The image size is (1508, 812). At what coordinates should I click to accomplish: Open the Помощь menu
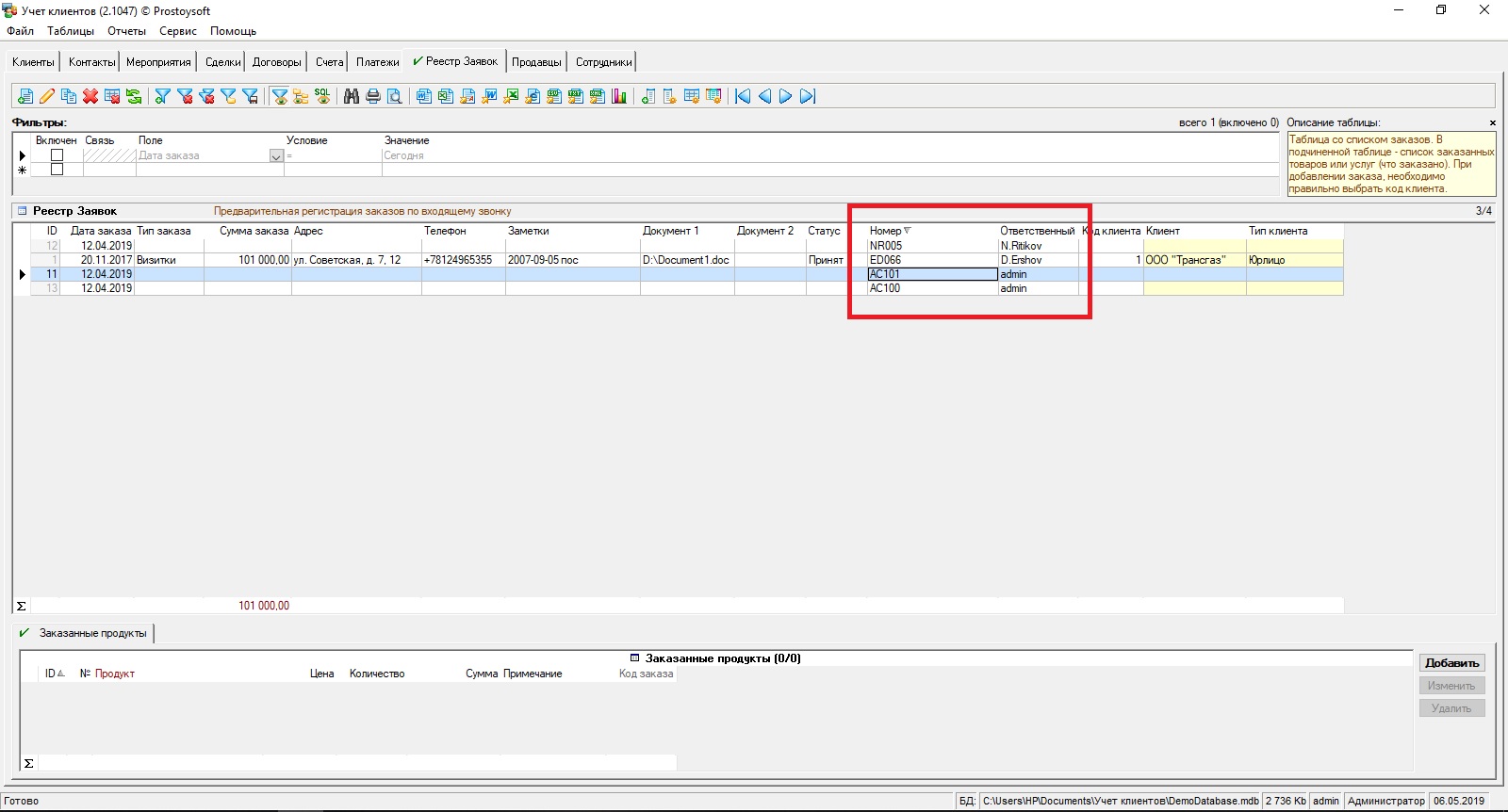point(233,31)
